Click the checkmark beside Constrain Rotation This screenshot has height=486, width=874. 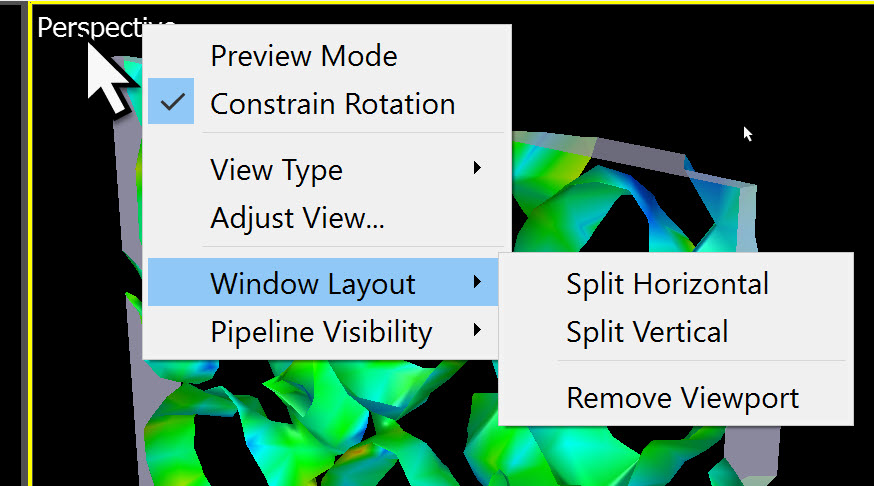[x=172, y=103]
